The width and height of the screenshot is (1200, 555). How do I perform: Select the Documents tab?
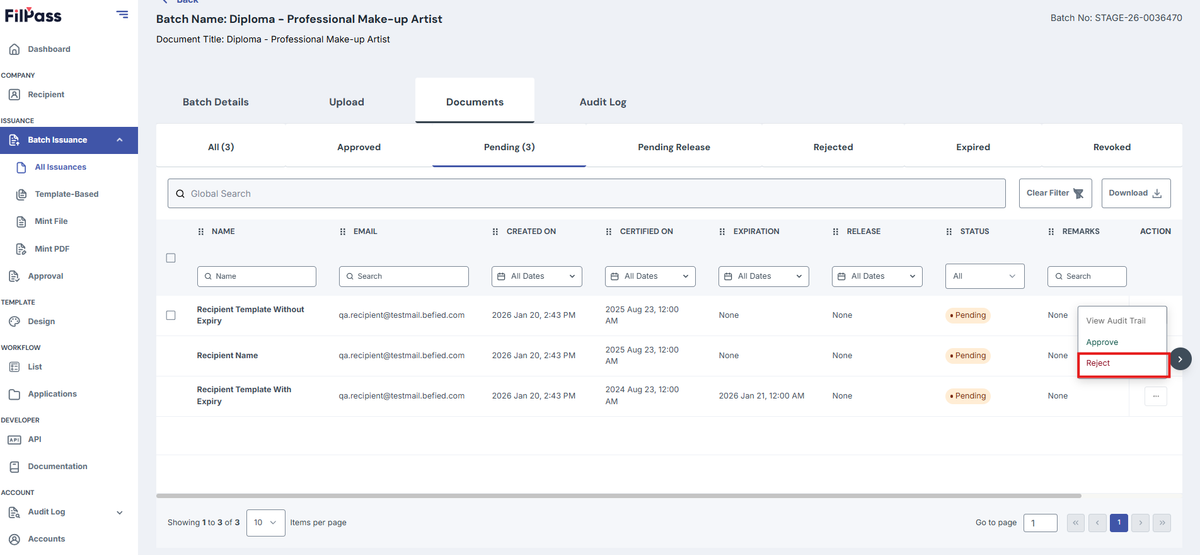pyautogui.click(x=475, y=102)
